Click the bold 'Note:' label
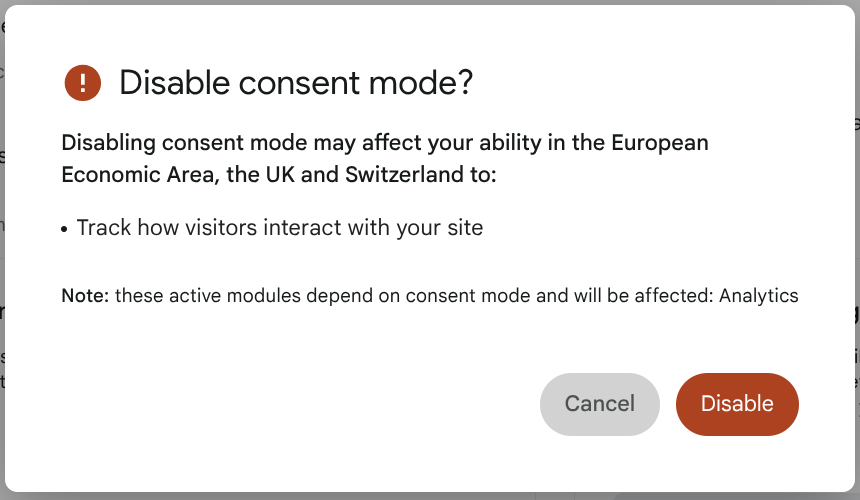The height and width of the screenshot is (500, 860). tap(86, 296)
